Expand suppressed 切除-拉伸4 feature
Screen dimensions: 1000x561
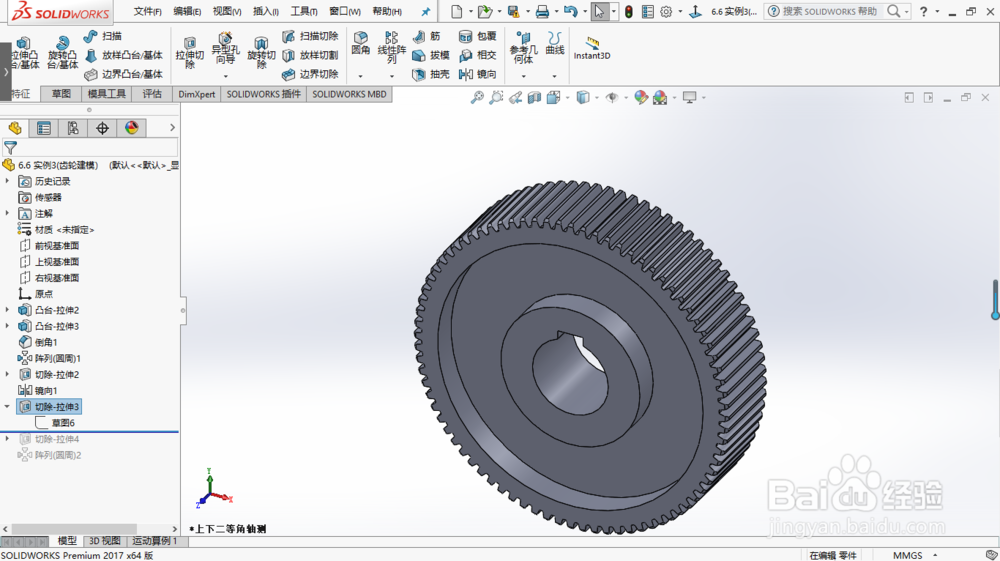[7, 439]
